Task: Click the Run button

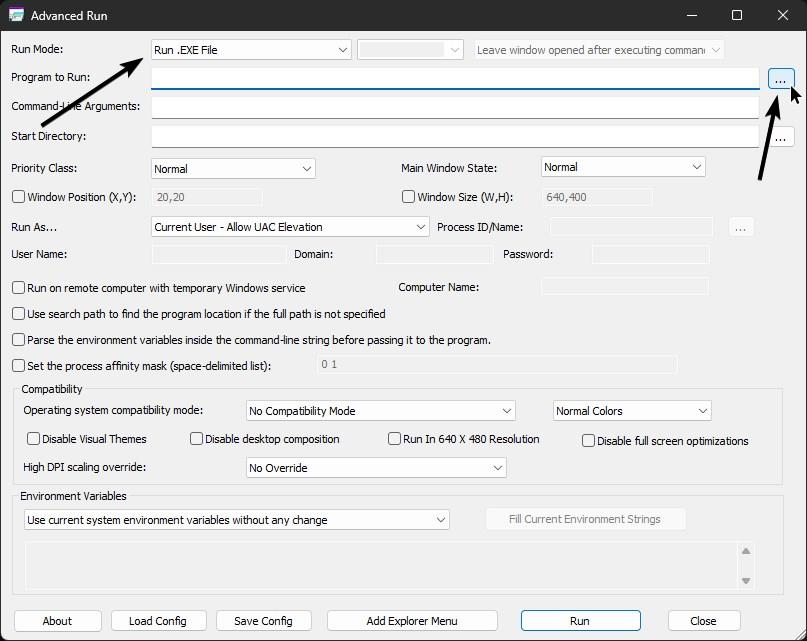Action: coord(579,621)
